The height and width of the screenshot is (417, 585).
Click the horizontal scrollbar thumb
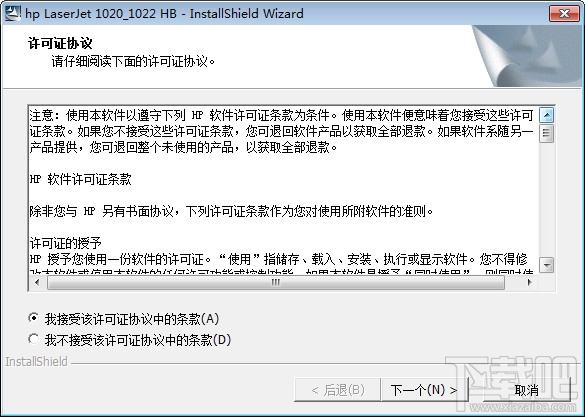pyautogui.click(x=276, y=282)
